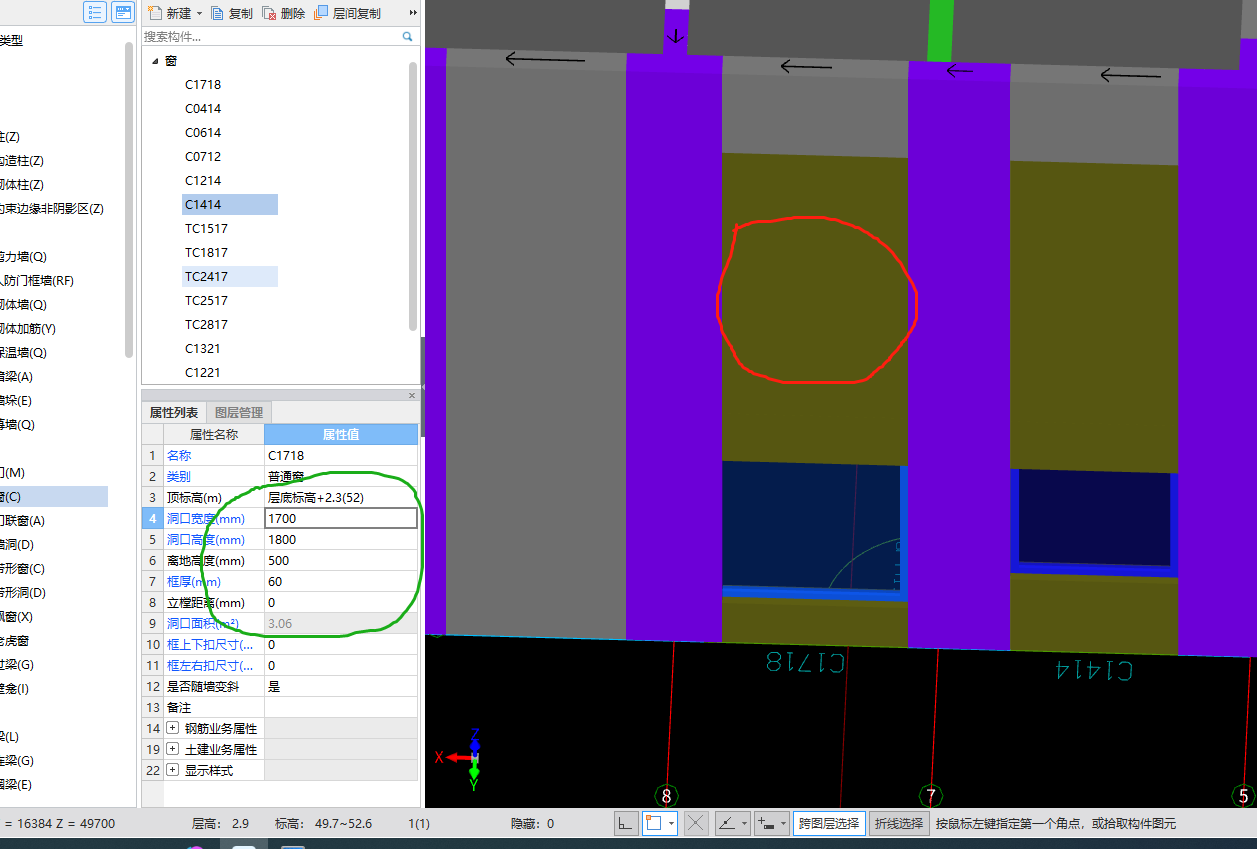Expand the 显示样式 group
This screenshot has height=849, width=1257.
(x=173, y=770)
